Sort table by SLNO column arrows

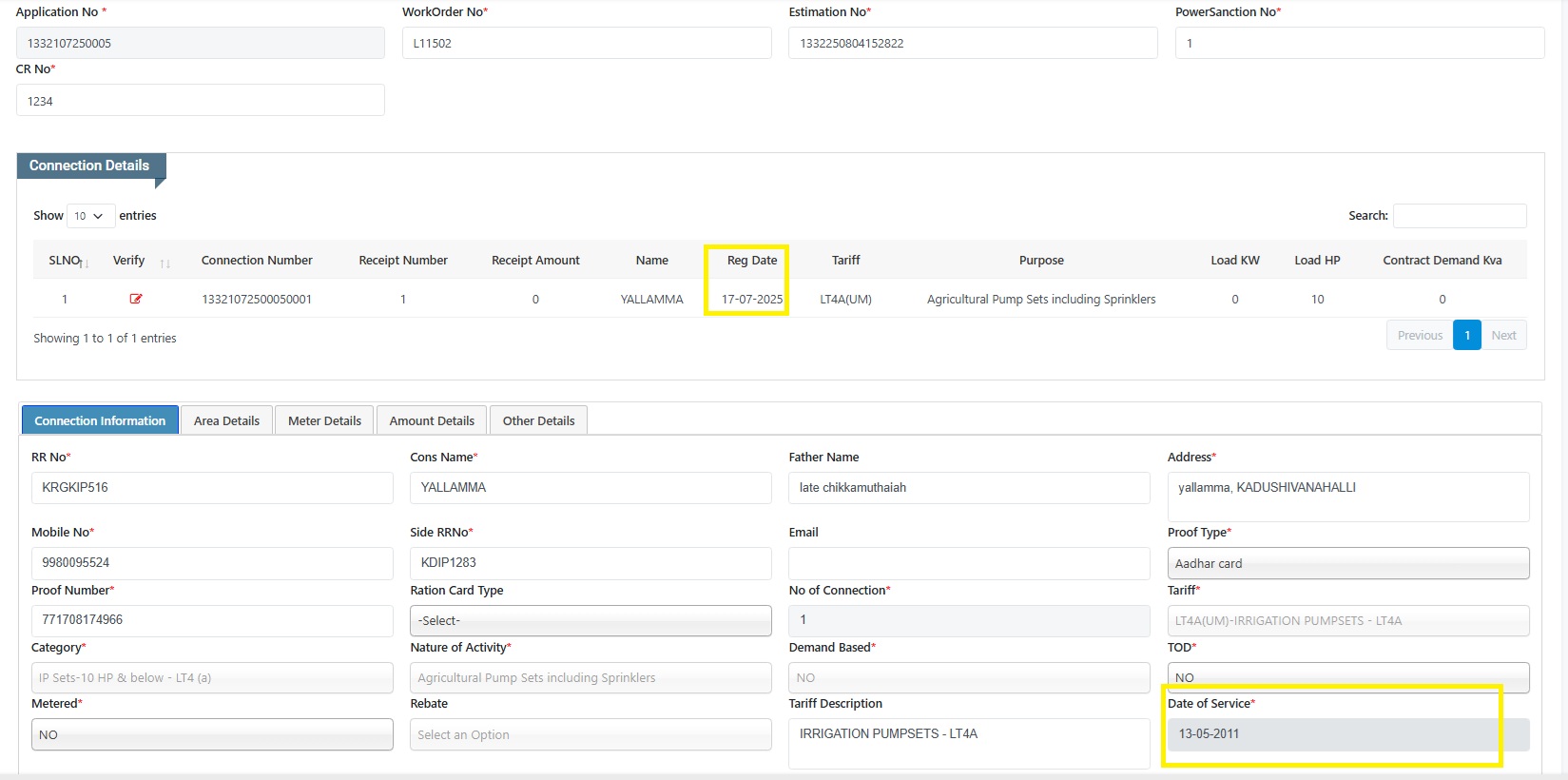[x=86, y=263]
